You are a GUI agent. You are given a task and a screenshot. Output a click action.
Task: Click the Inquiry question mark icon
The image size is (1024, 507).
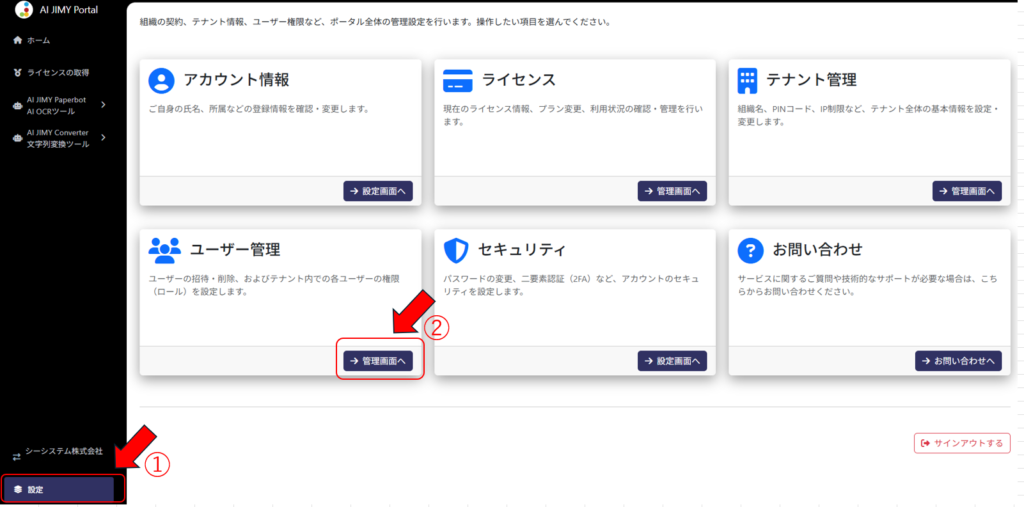click(750, 250)
